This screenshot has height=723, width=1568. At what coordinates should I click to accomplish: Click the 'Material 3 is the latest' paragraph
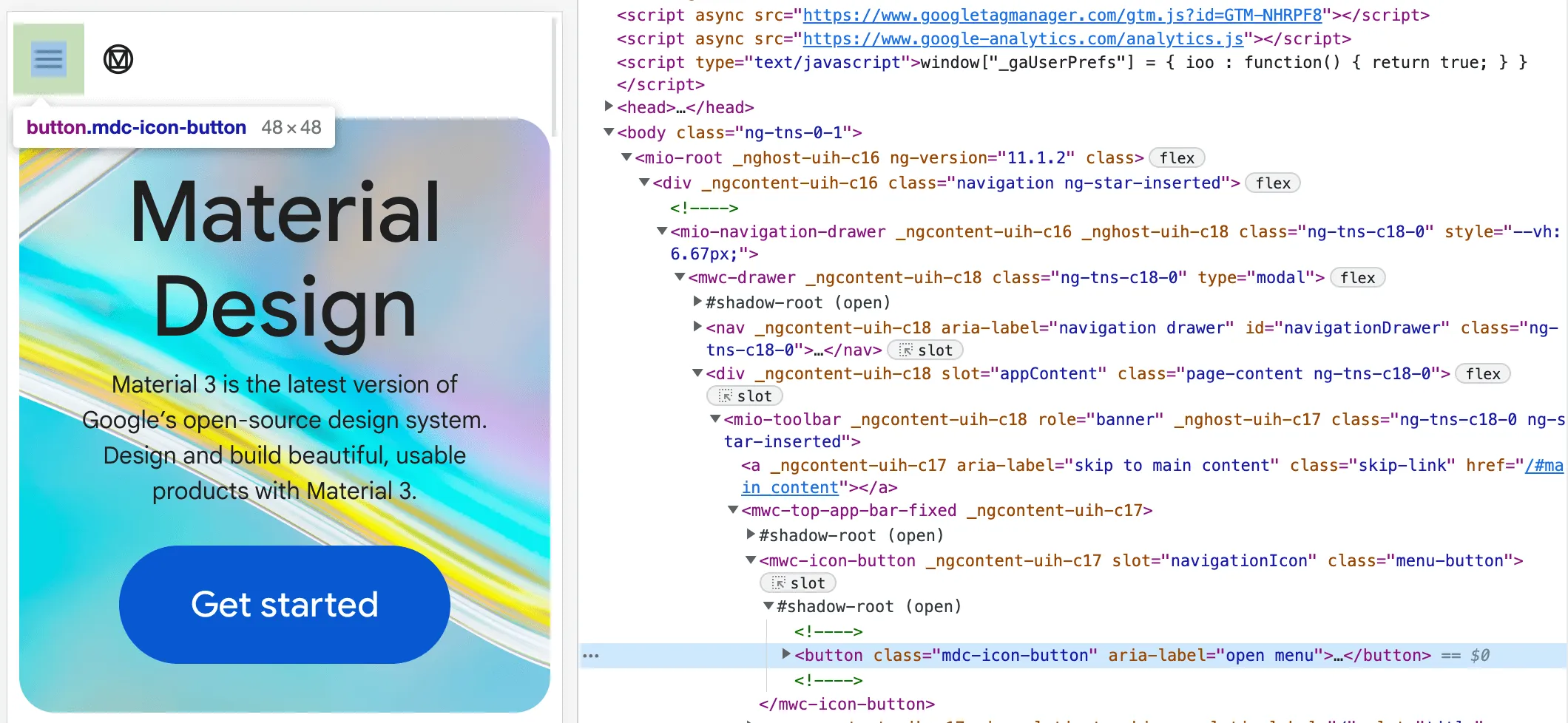click(x=285, y=438)
